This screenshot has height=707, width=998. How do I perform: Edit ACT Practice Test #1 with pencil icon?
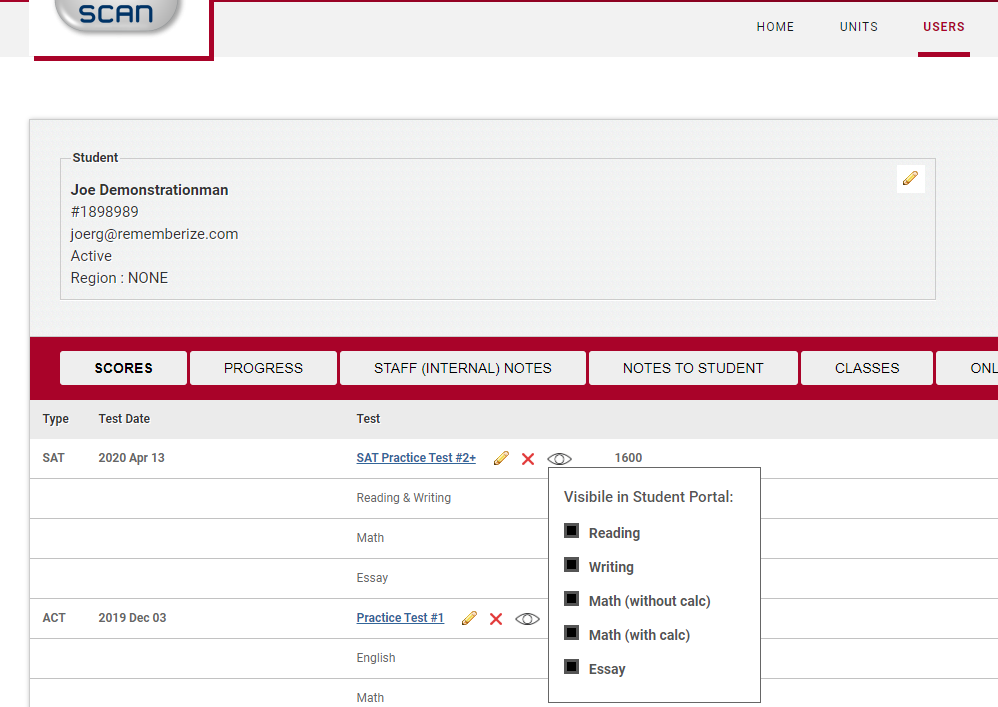pos(470,619)
